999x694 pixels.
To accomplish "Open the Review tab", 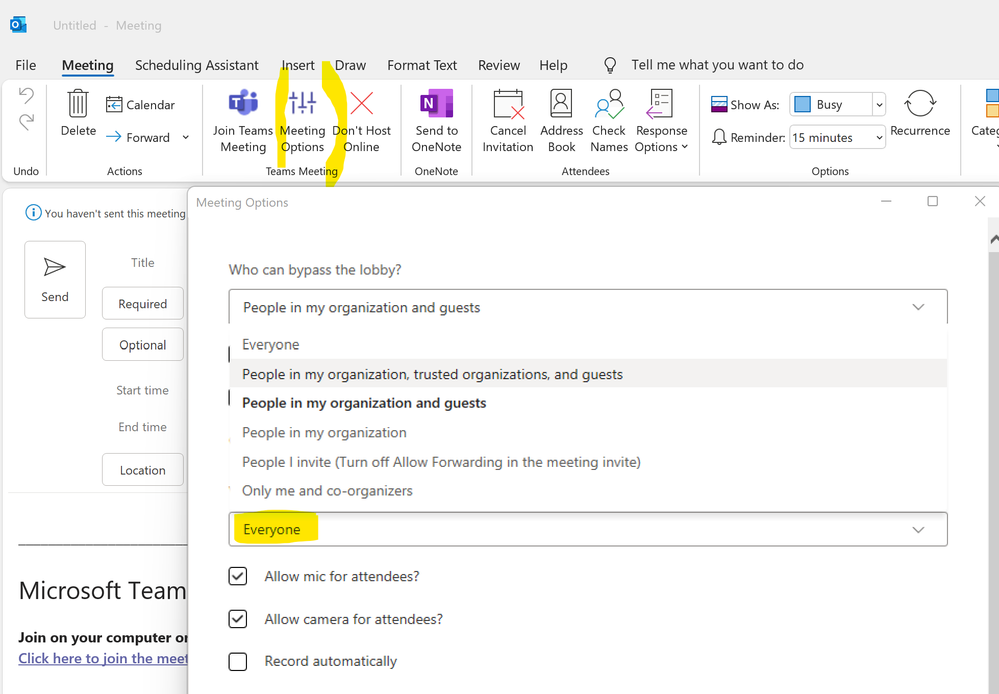I will tap(499, 65).
